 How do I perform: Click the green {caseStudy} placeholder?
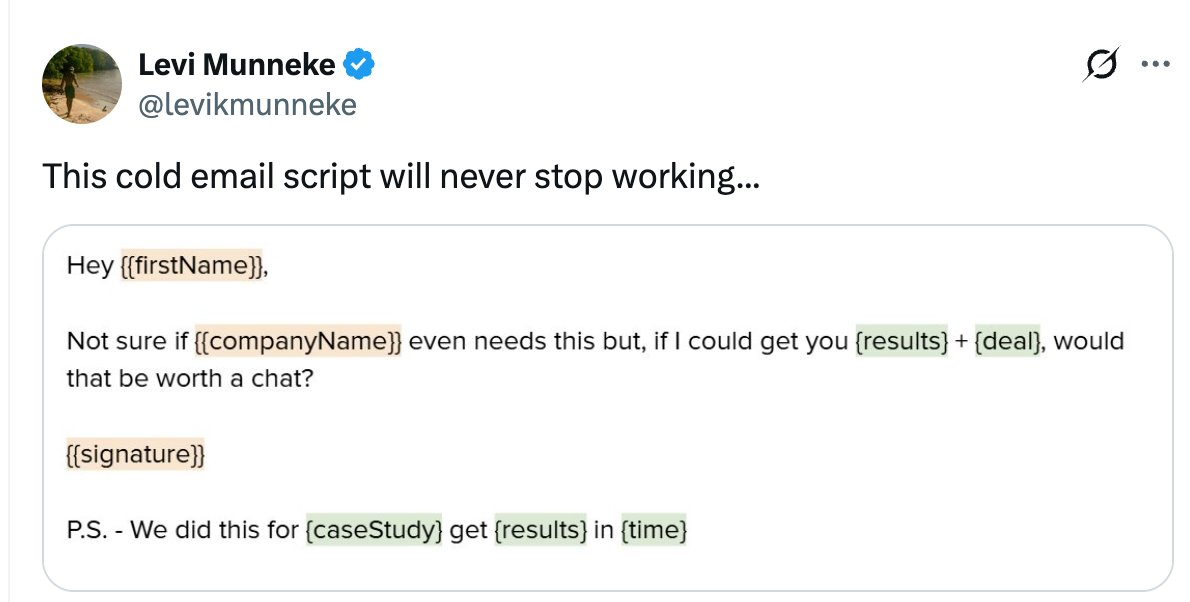click(374, 531)
